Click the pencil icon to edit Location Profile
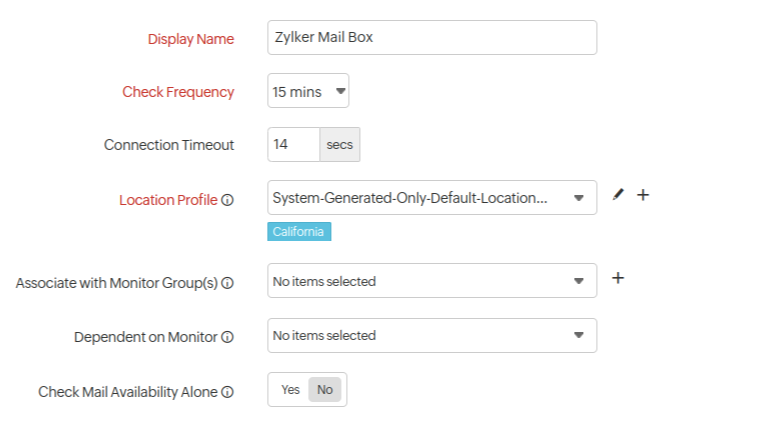This screenshot has height=431, width=765. tap(618, 195)
